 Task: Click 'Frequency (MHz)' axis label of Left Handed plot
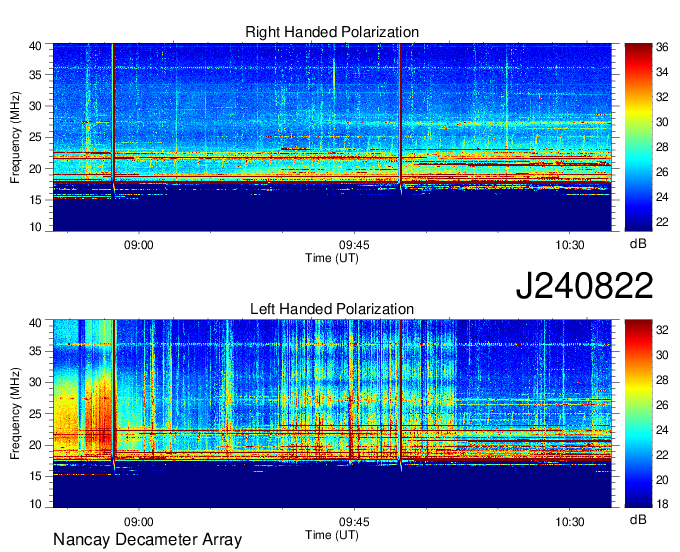tap(15, 414)
